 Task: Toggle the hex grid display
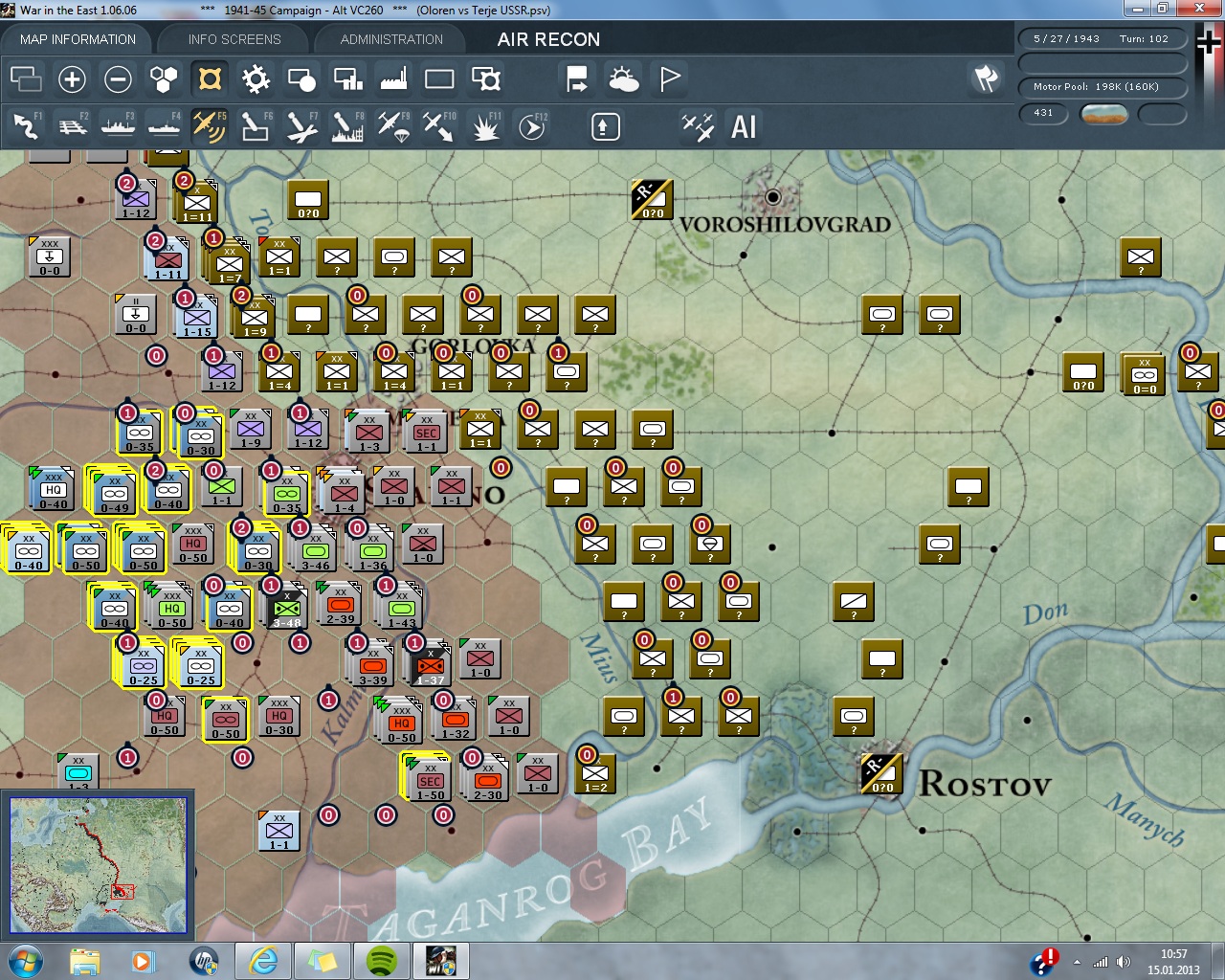point(164,78)
